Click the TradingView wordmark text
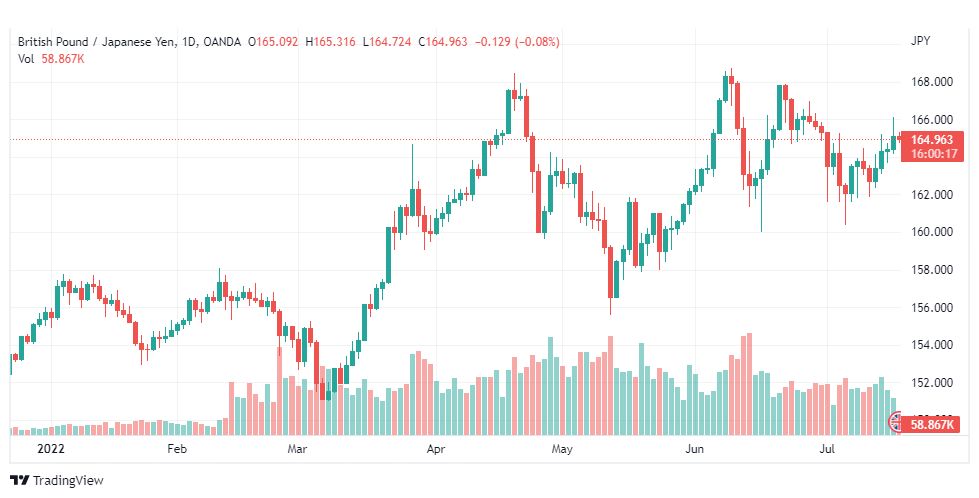 point(67,481)
